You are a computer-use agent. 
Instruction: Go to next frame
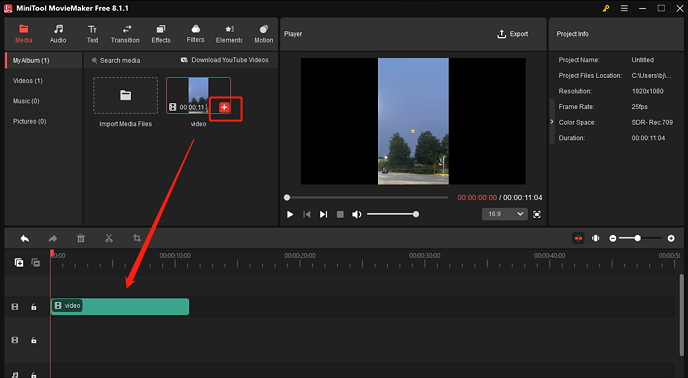pyautogui.click(x=323, y=214)
